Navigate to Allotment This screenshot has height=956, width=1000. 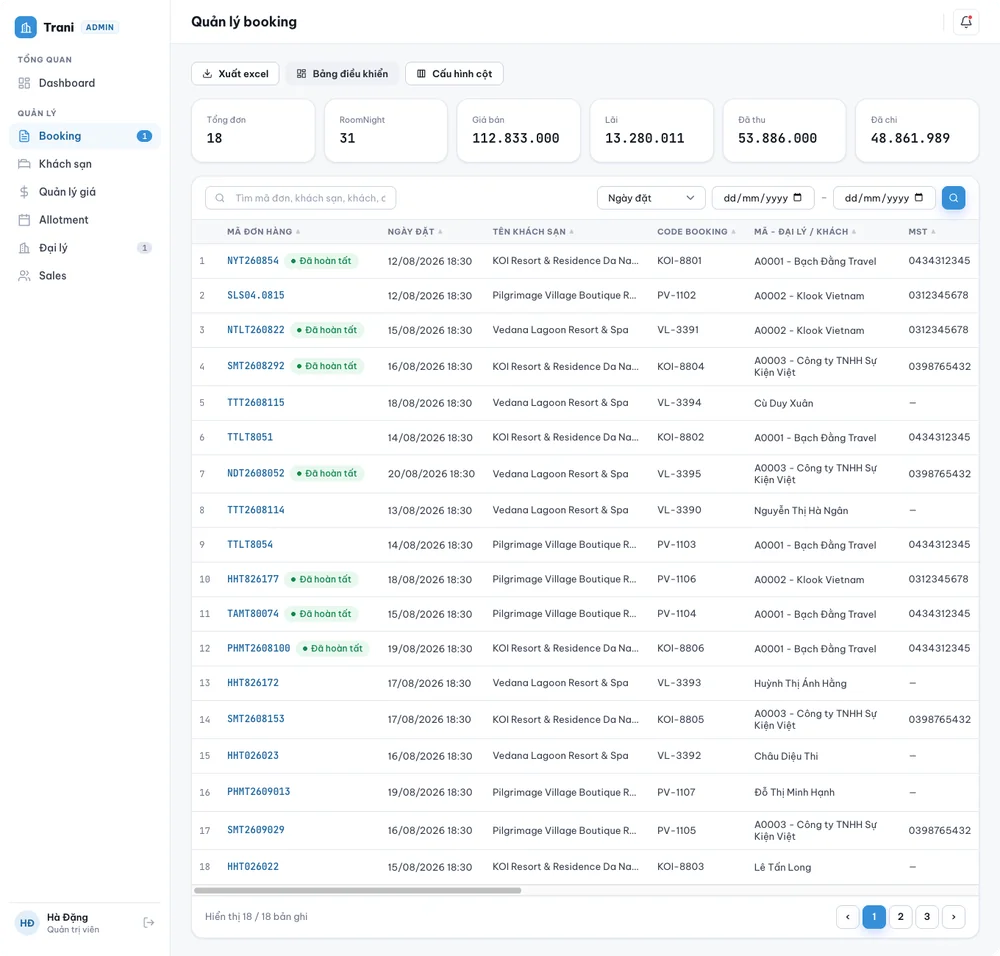[x=85, y=220]
